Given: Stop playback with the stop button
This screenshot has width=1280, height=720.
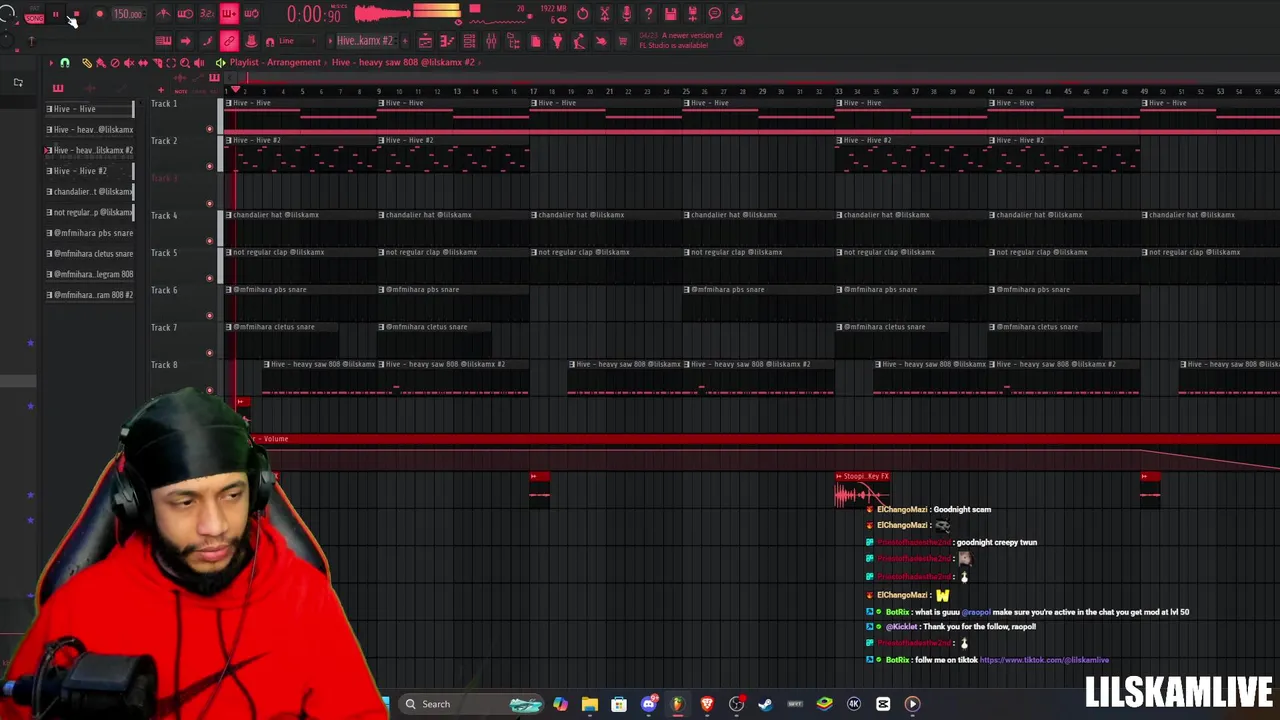Looking at the screenshot, I should (75, 15).
